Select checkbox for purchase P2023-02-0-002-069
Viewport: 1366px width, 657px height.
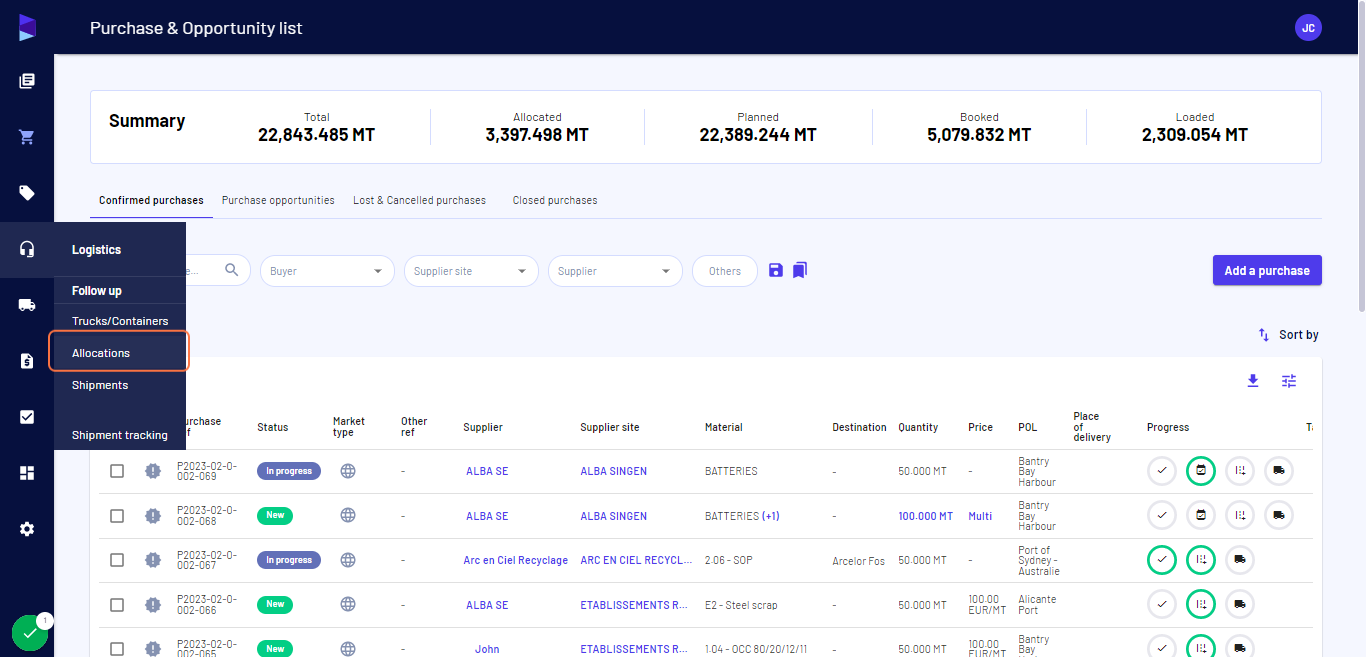tap(117, 471)
